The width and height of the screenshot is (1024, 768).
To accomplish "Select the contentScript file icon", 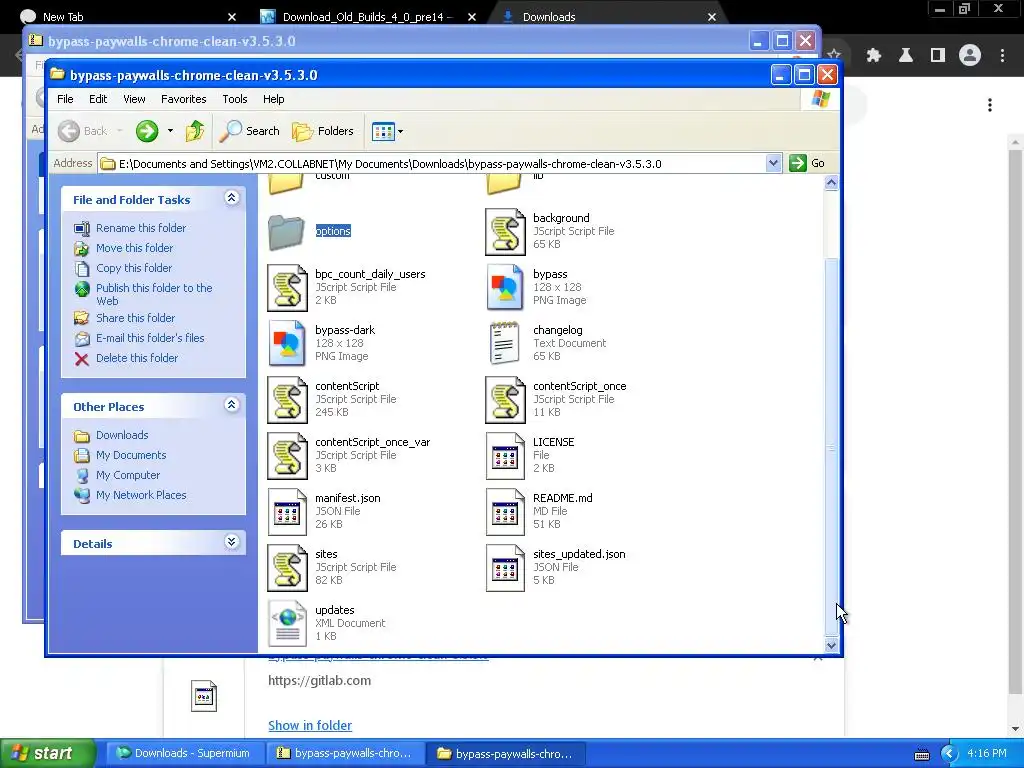I will coord(287,400).
